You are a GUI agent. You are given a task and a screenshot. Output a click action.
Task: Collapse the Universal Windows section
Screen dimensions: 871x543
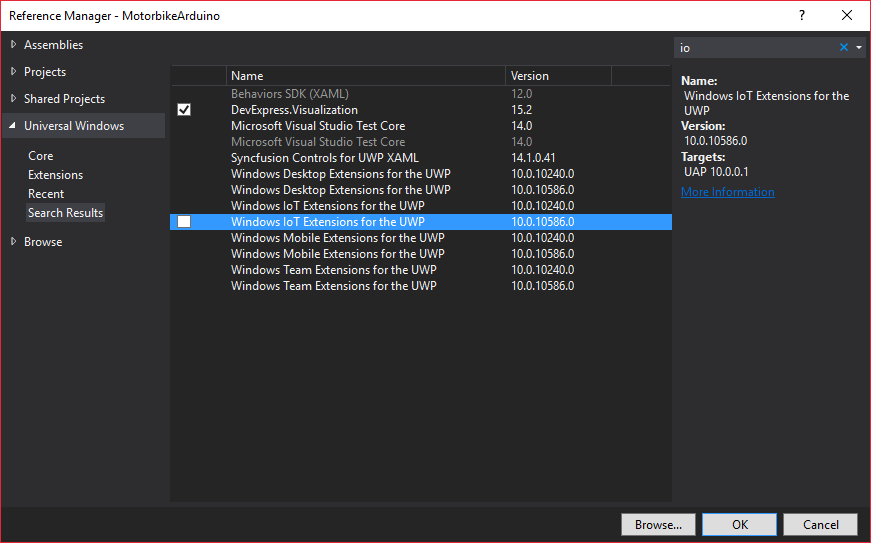[13, 126]
